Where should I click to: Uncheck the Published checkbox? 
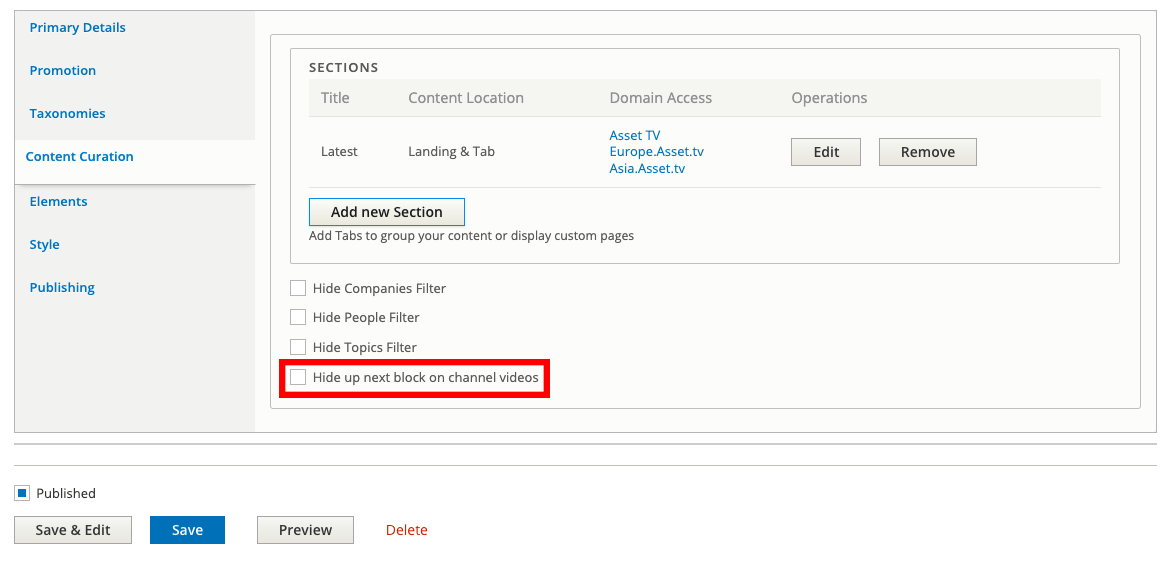[x=22, y=493]
